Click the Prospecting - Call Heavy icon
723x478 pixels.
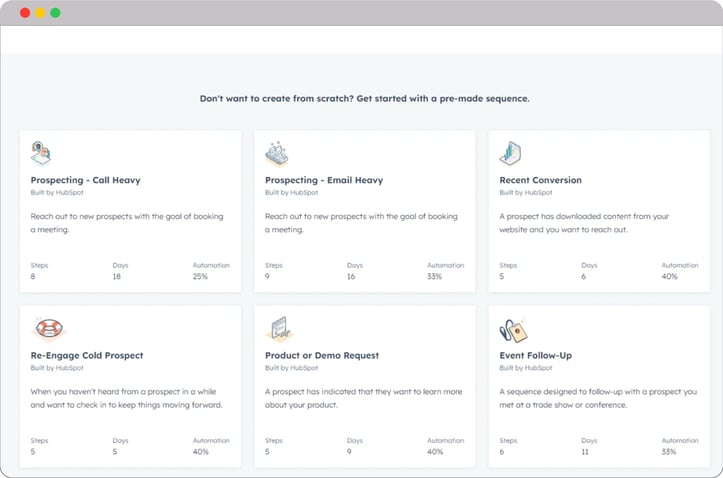[x=41, y=153]
